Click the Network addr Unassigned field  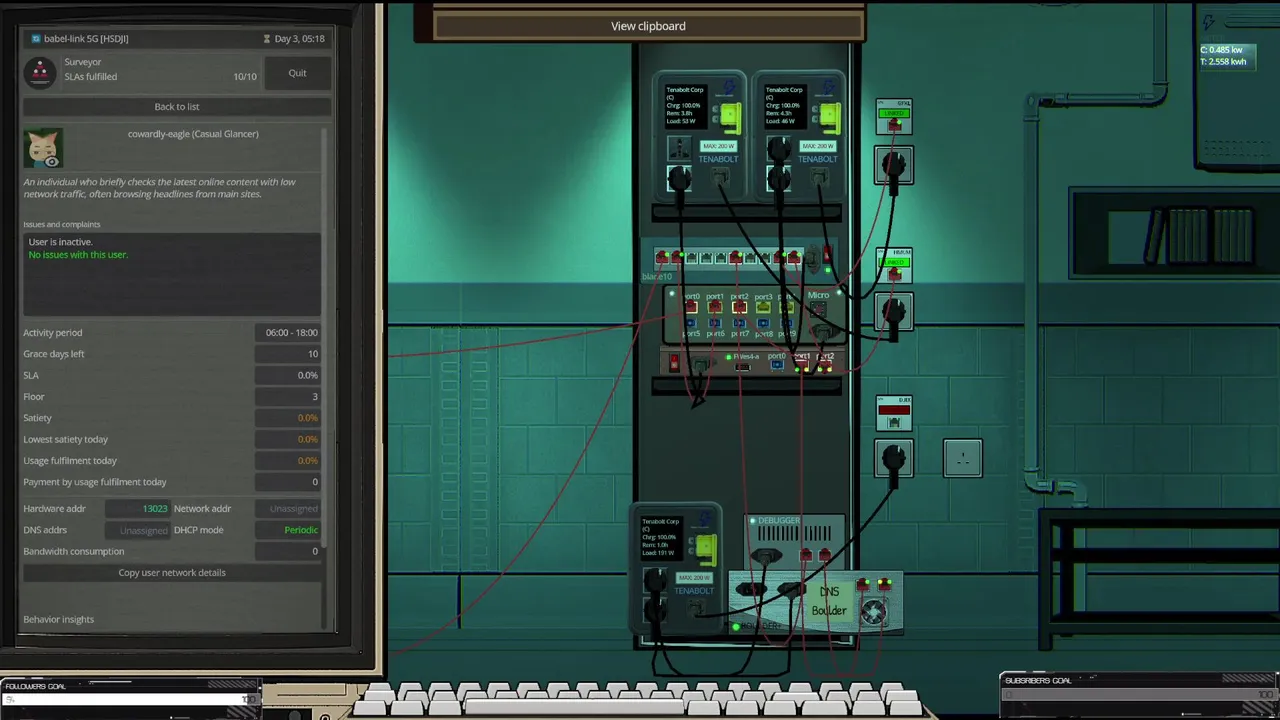point(288,509)
